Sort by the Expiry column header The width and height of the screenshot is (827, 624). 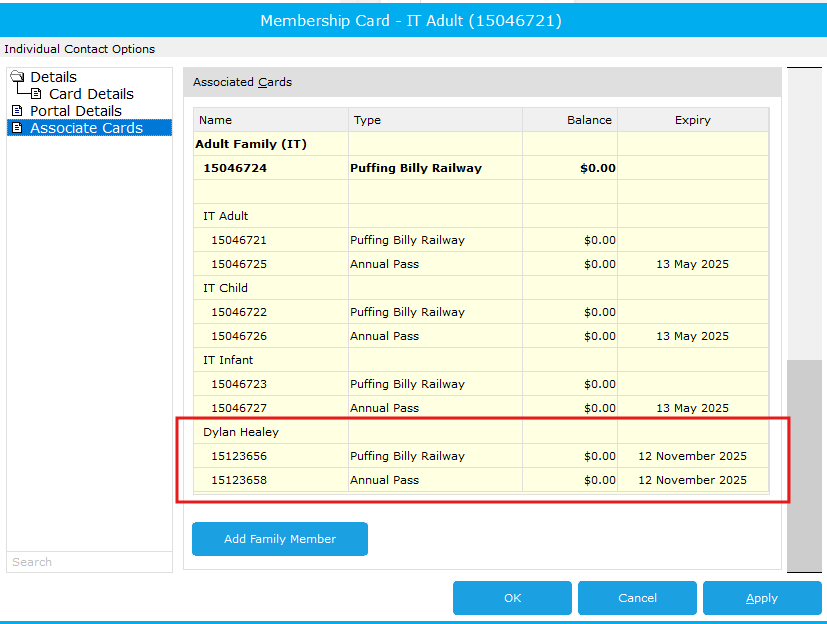(x=693, y=120)
